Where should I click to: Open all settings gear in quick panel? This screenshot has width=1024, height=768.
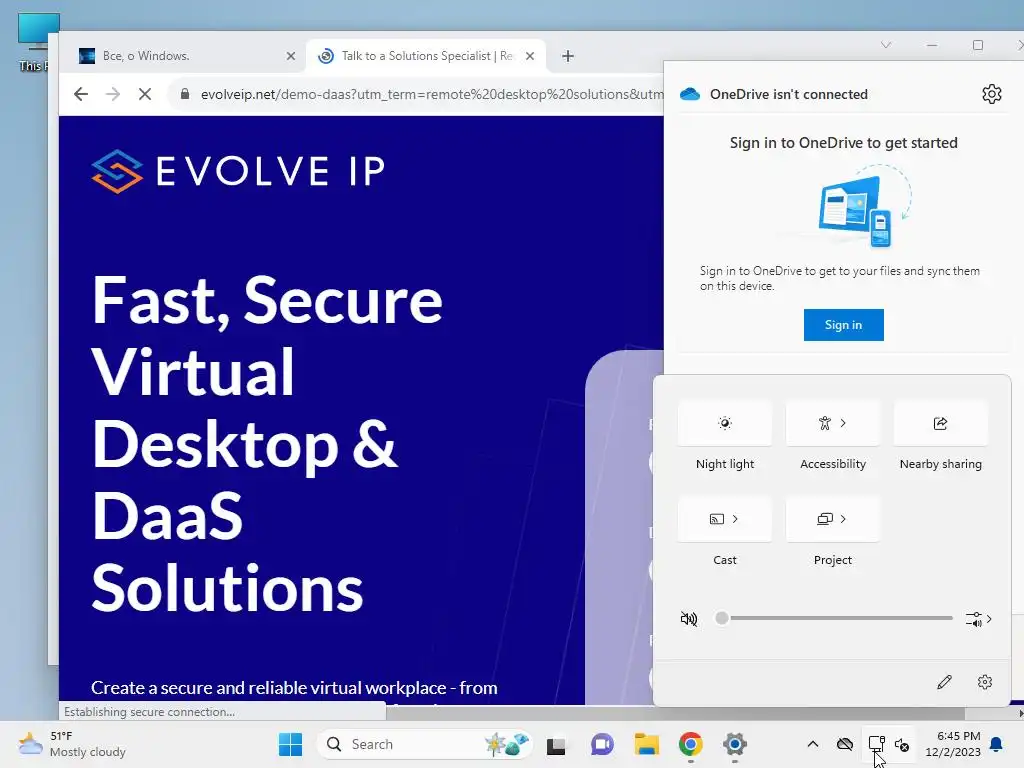(x=985, y=682)
